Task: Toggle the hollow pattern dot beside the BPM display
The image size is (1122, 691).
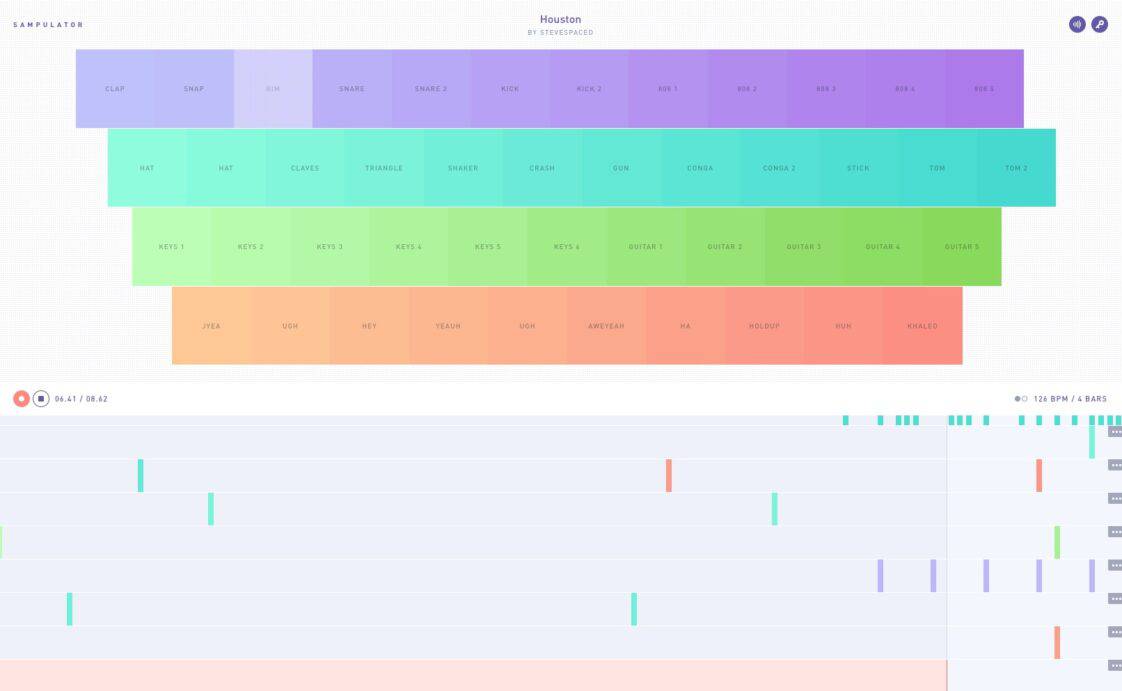Action: [x=1027, y=397]
